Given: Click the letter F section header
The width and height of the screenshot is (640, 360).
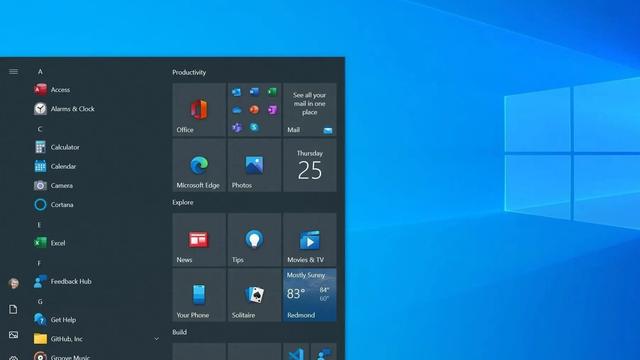Looking at the screenshot, I should (x=39, y=263).
